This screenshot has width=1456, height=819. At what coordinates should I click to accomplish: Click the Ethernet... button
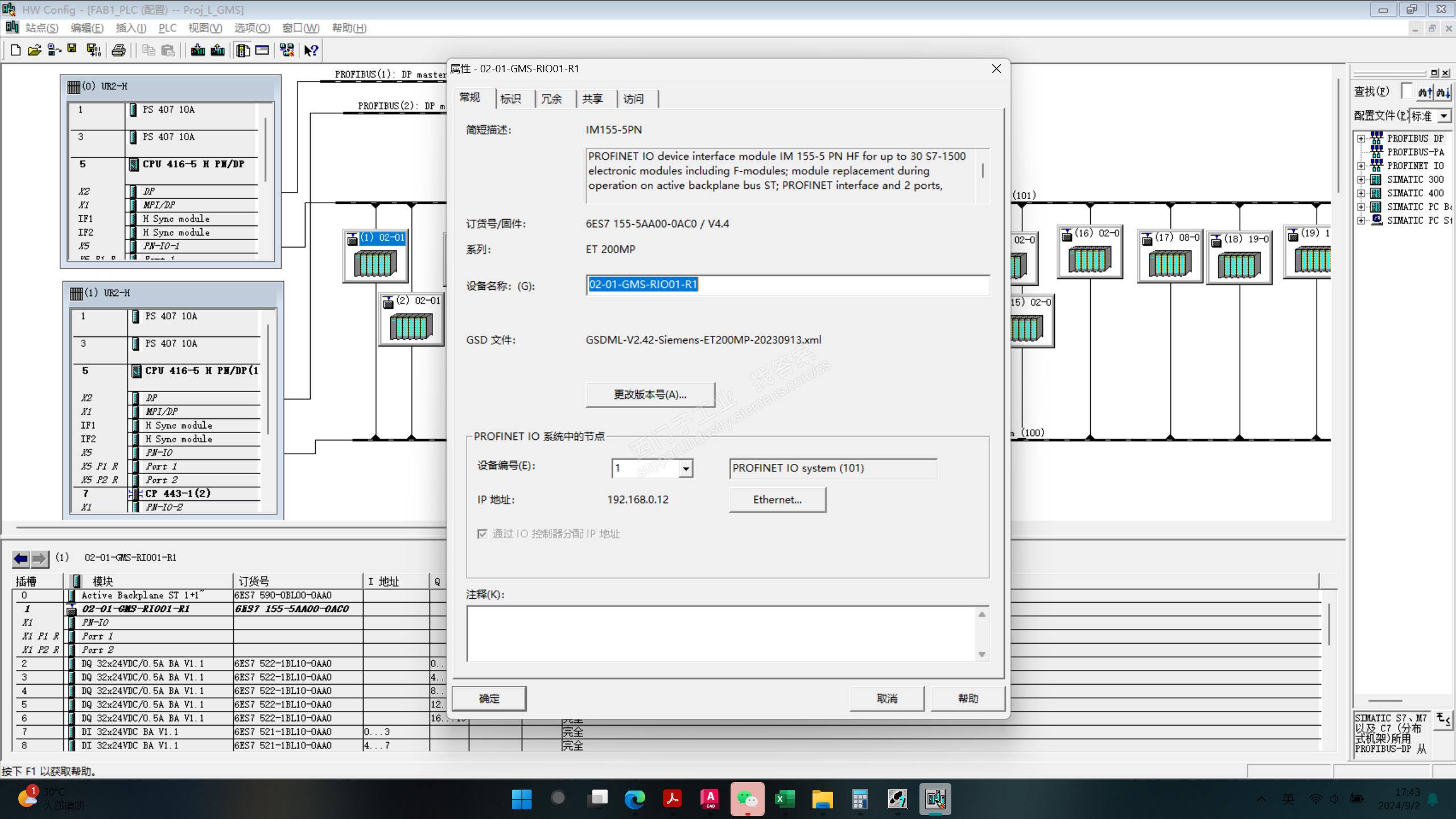click(777, 500)
